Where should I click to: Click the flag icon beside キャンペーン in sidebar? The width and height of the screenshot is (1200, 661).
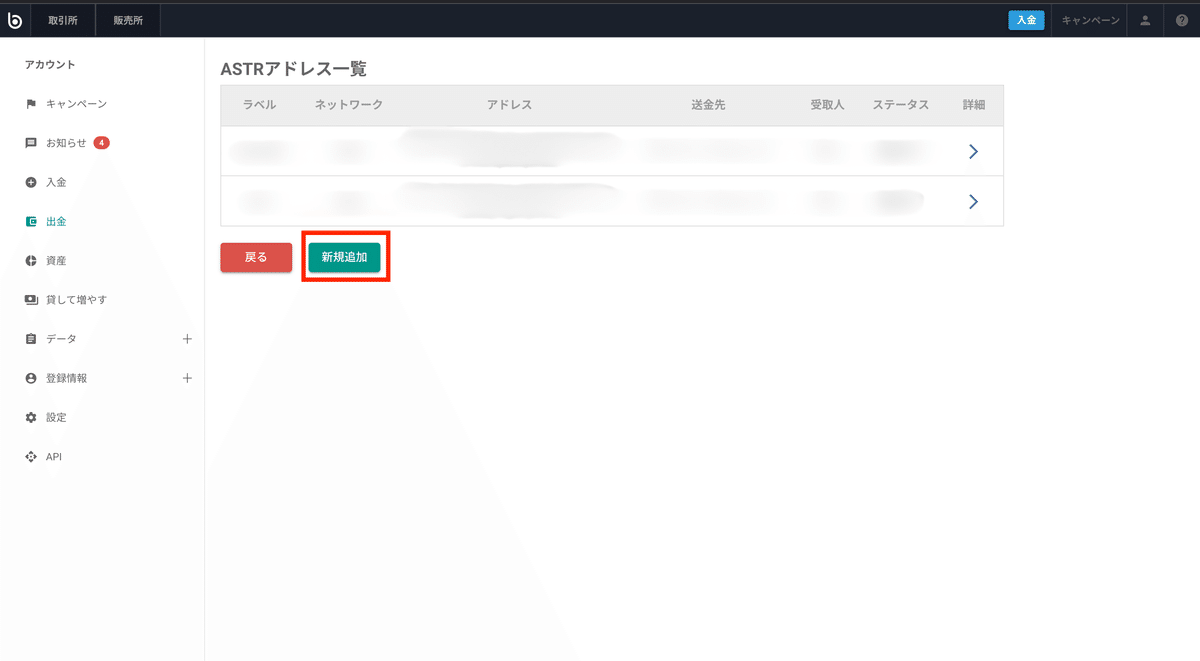click(x=31, y=104)
